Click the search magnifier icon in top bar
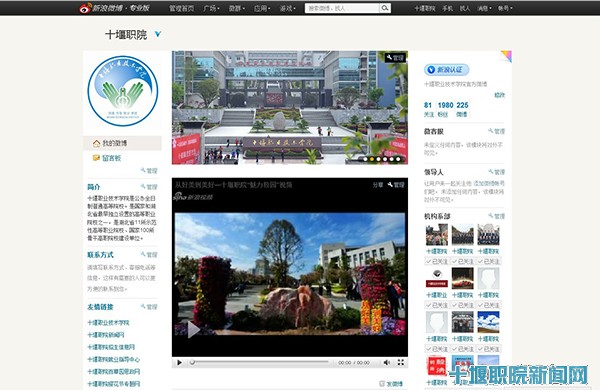Viewport: 600px width, 390px height. click(x=385, y=8)
